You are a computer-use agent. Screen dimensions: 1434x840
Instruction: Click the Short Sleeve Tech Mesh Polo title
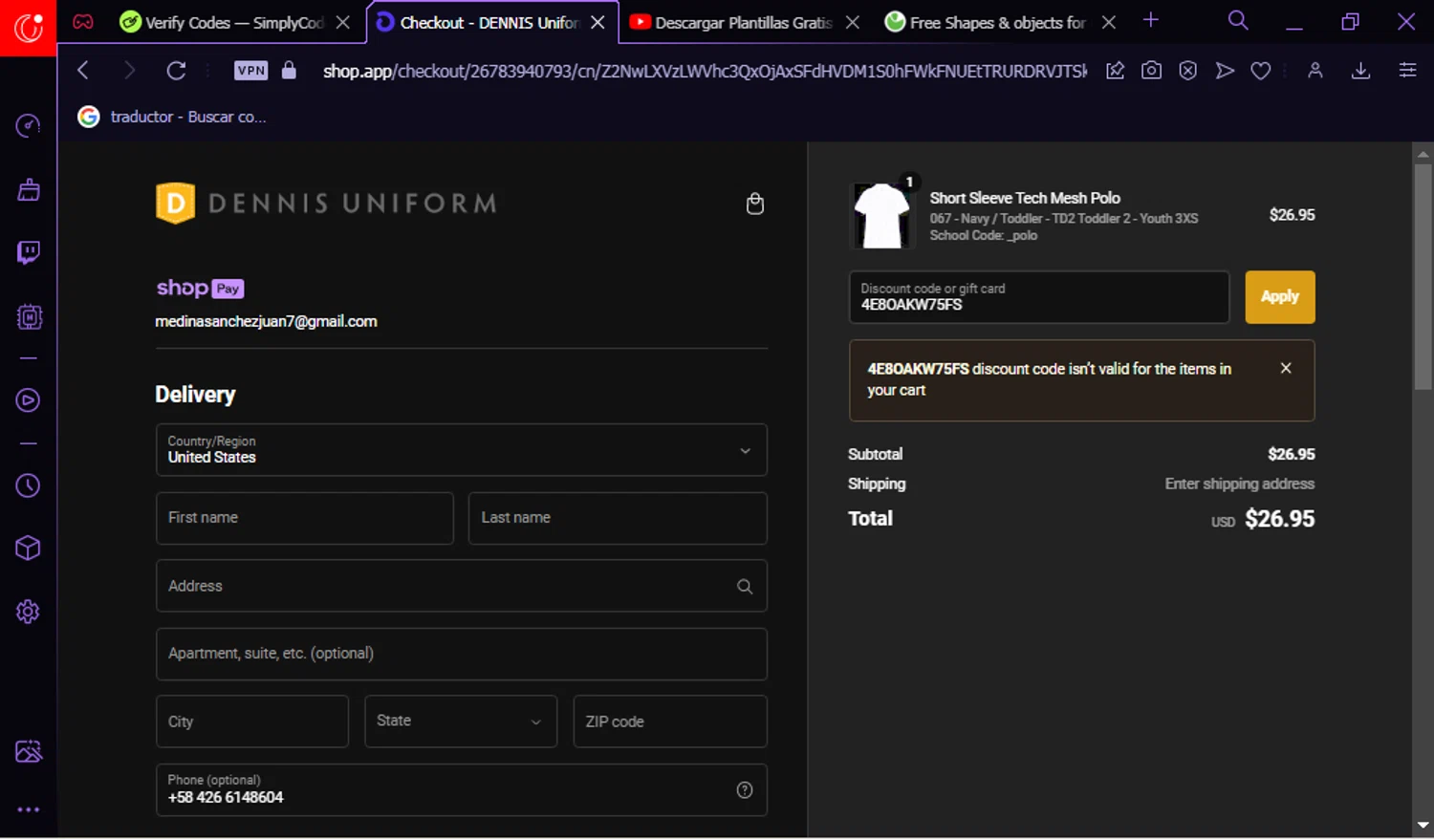pos(1025,198)
